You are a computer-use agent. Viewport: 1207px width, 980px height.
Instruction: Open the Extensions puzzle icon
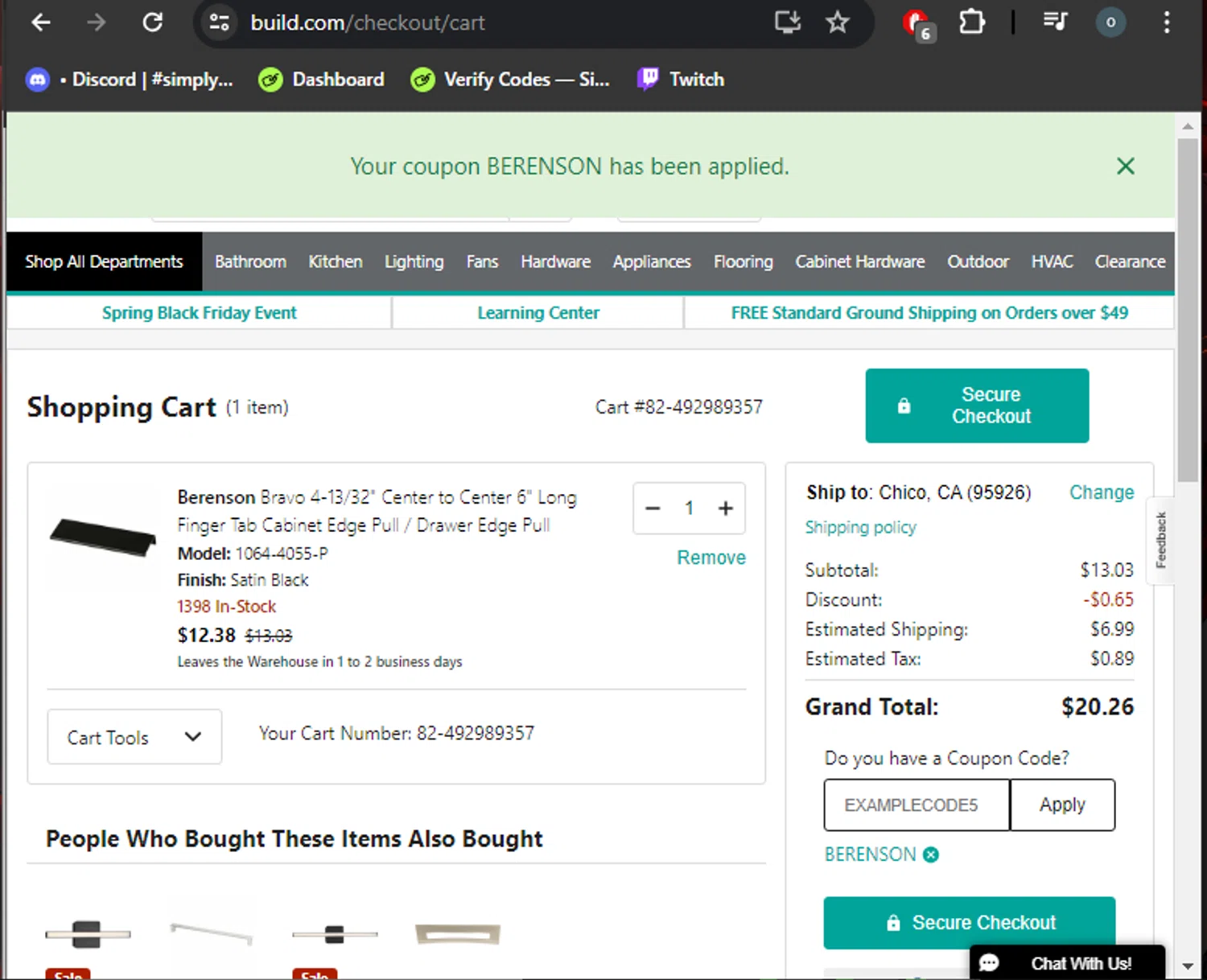tap(972, 23)
